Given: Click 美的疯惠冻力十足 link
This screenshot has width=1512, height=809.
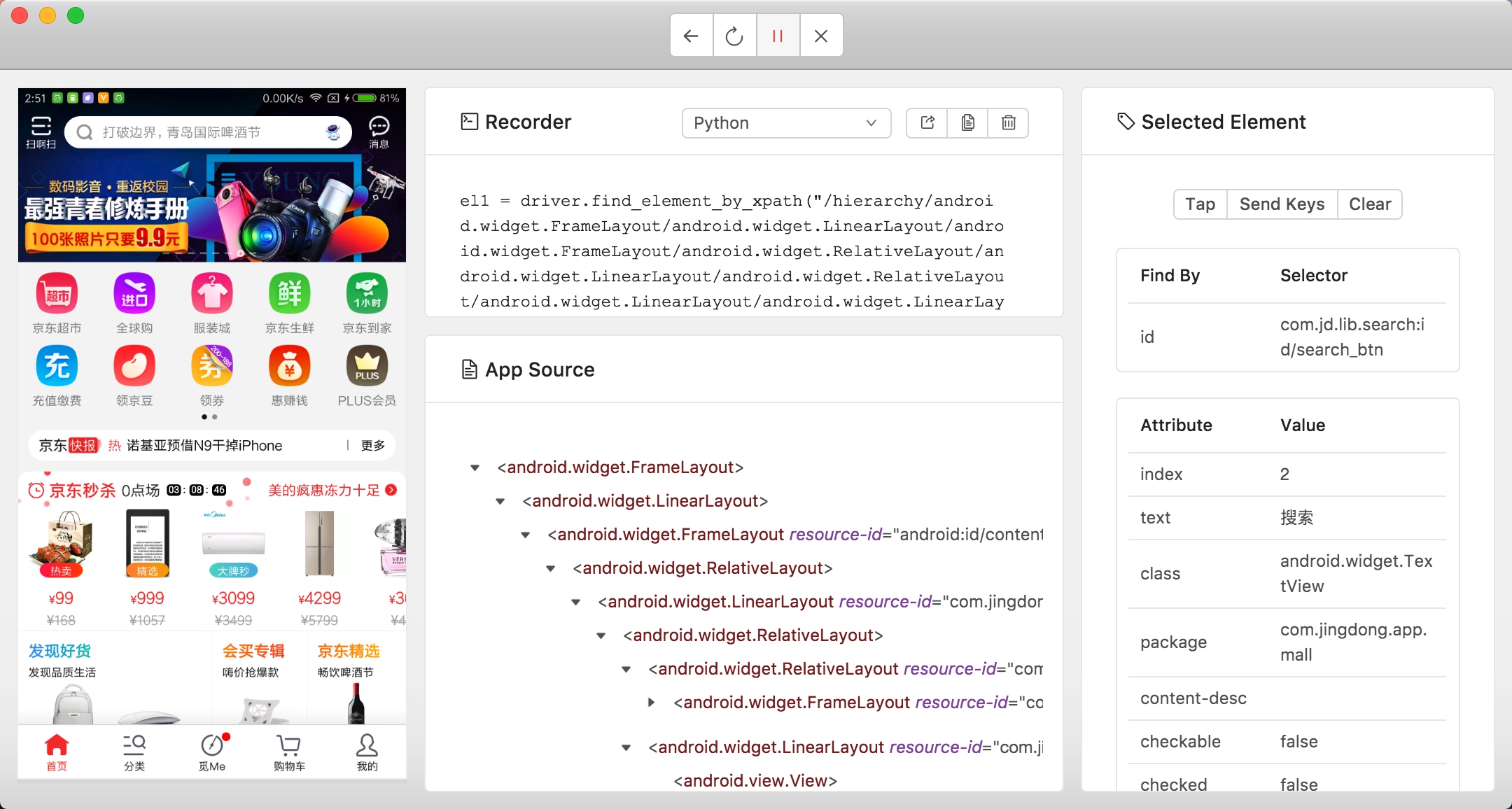Looking at the screenshot, I should point(332,491).
